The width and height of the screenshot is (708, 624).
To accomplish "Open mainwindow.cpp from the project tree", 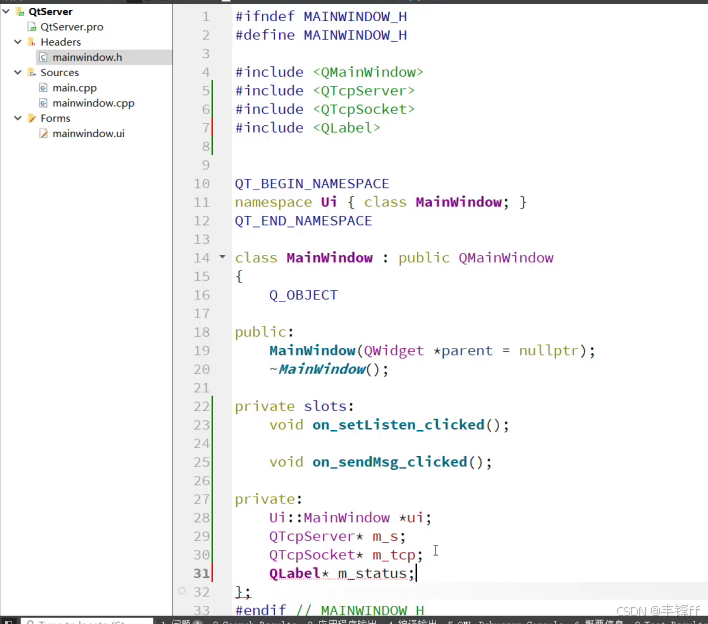I will [x=93, y=103].
